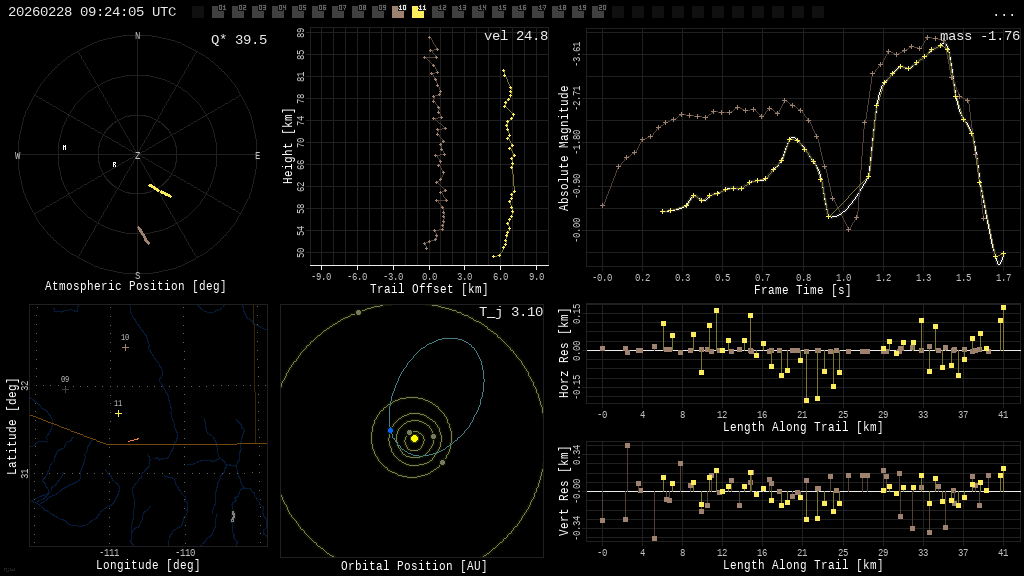Select the station 20 indicator square
This screenshot has width=1024, height=576.
tap(598, 12)
